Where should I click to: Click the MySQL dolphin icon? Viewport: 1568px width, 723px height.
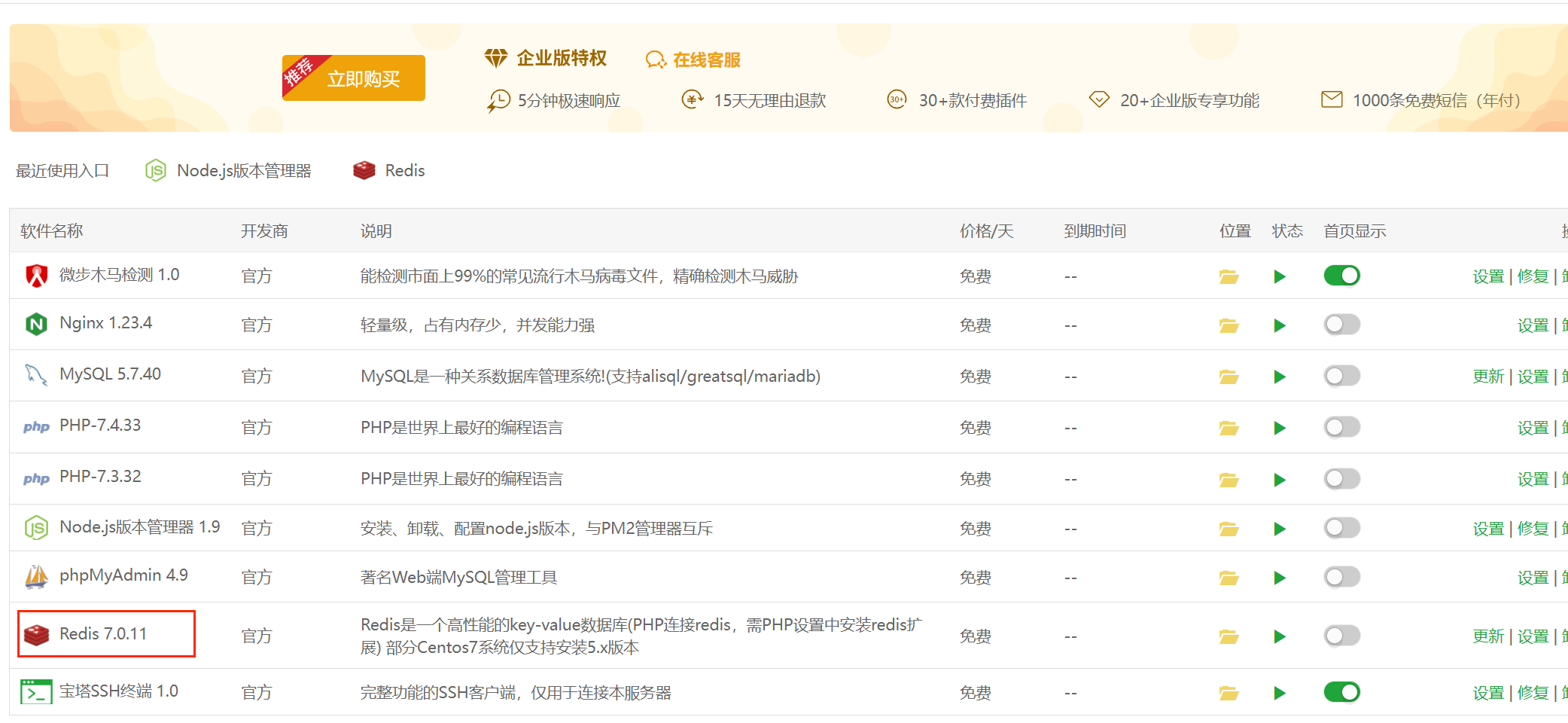36,375
